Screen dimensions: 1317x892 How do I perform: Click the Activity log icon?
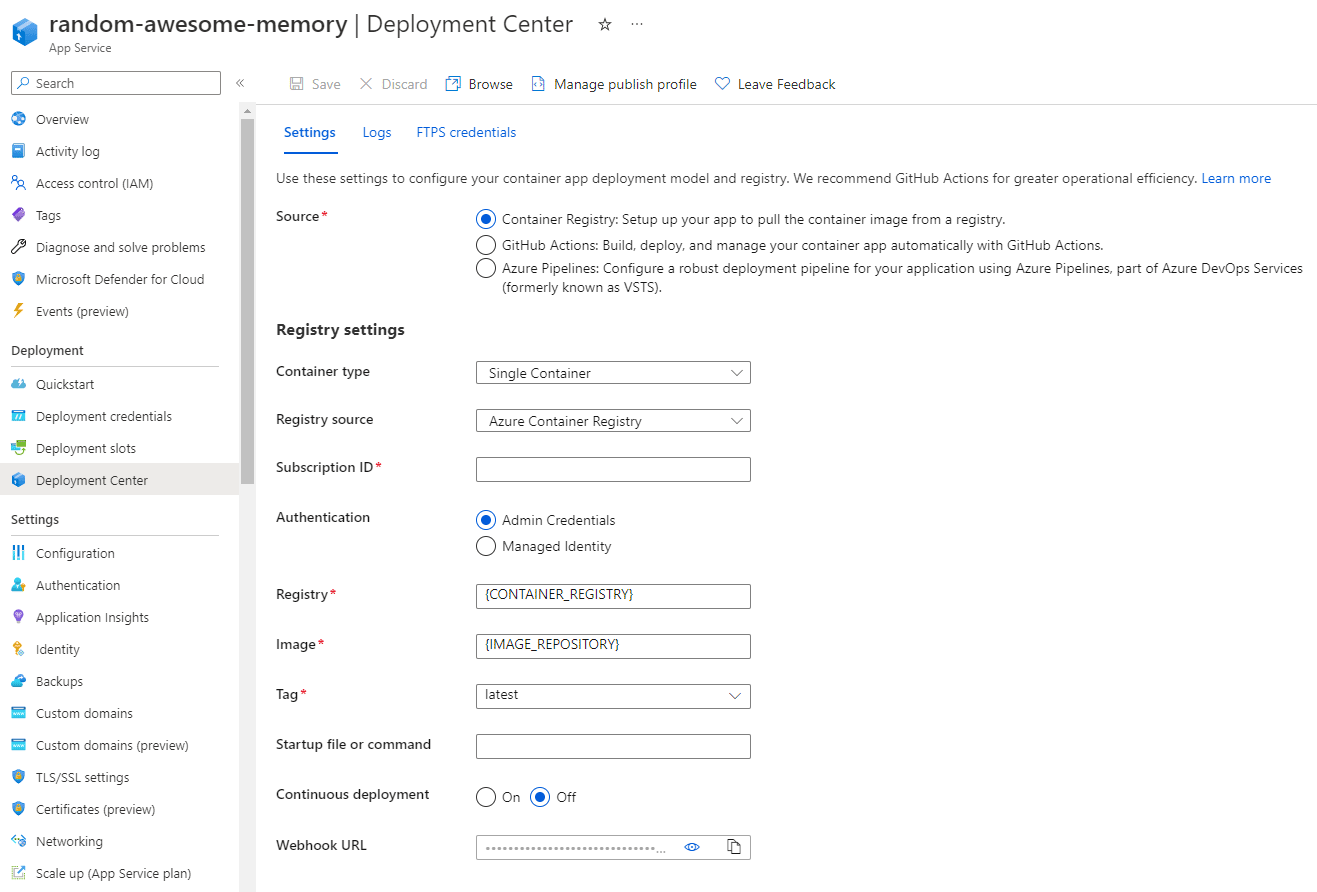click(18, 151)
